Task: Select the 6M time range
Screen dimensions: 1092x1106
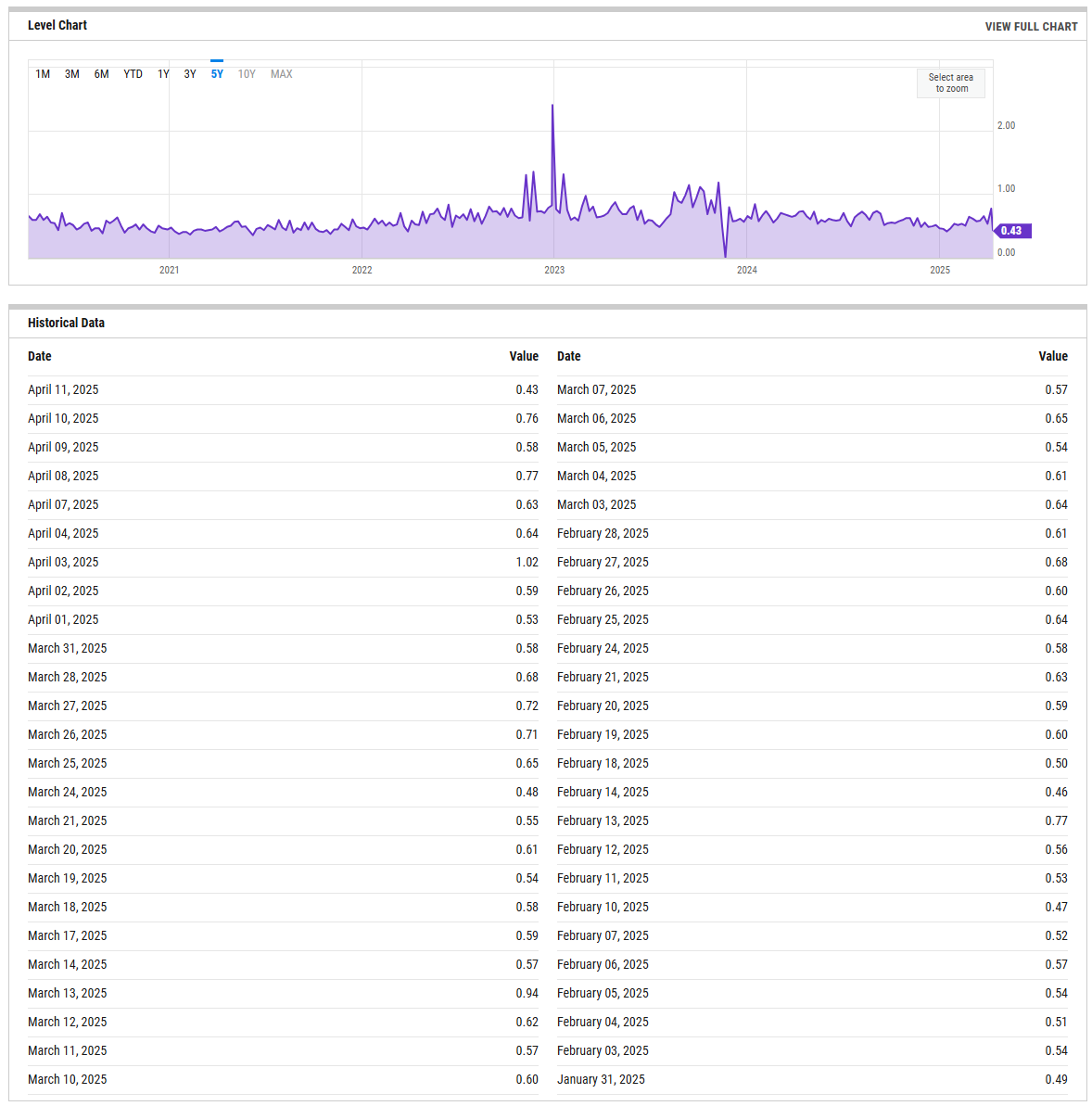Action: pos(102,74)
